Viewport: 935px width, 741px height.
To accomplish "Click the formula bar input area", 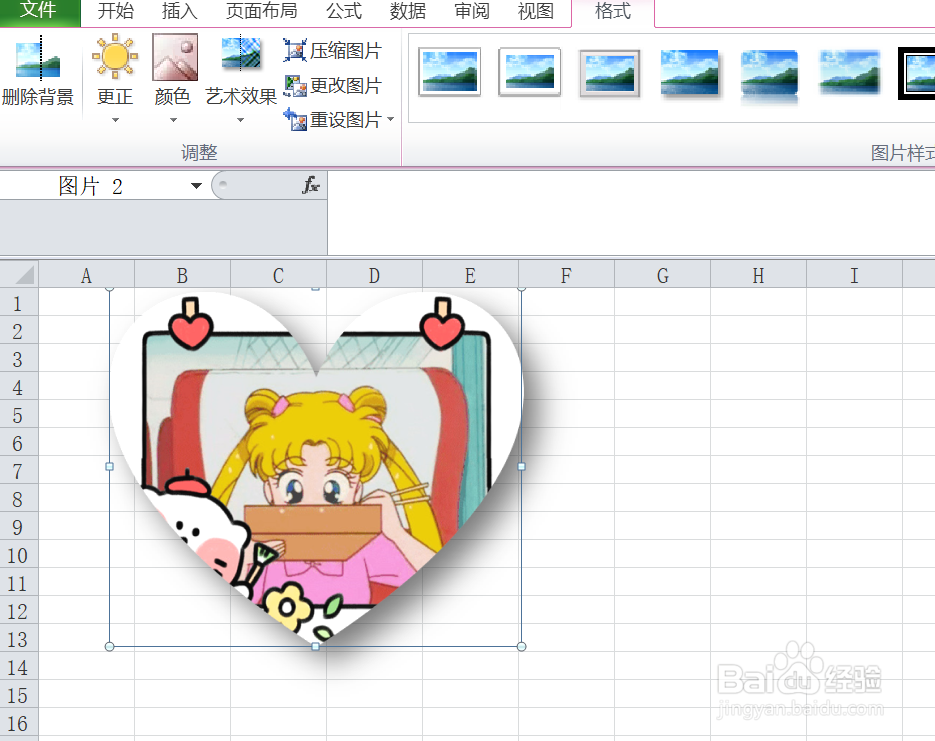I will pyautogui.click(x=631, y=213).
